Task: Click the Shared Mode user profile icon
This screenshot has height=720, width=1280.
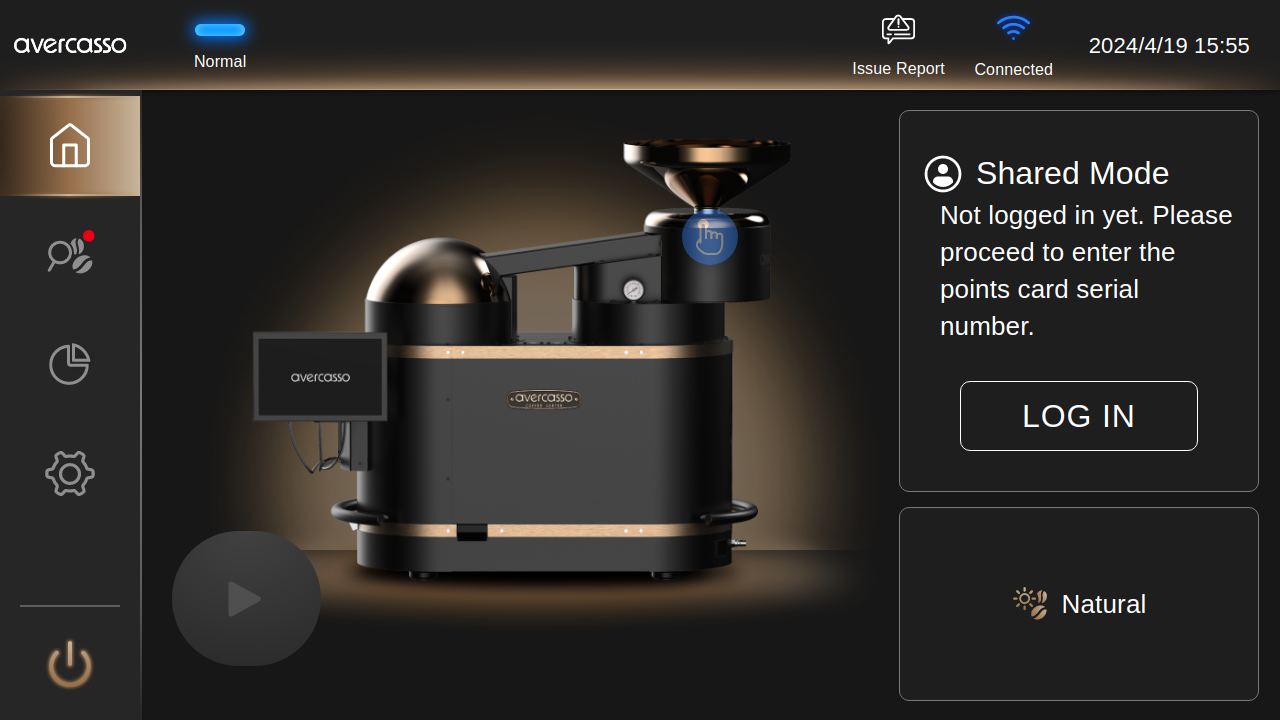Action: [942, 174]
